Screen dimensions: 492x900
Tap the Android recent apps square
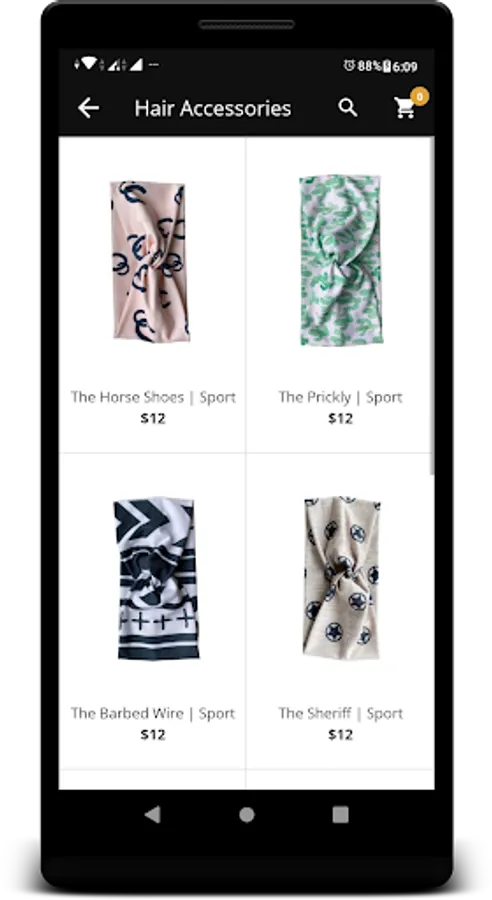click(340, 814)
